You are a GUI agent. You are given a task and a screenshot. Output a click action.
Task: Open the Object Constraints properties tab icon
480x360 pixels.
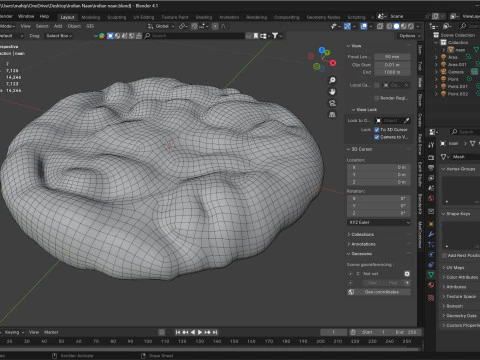[x=431, y=265]
